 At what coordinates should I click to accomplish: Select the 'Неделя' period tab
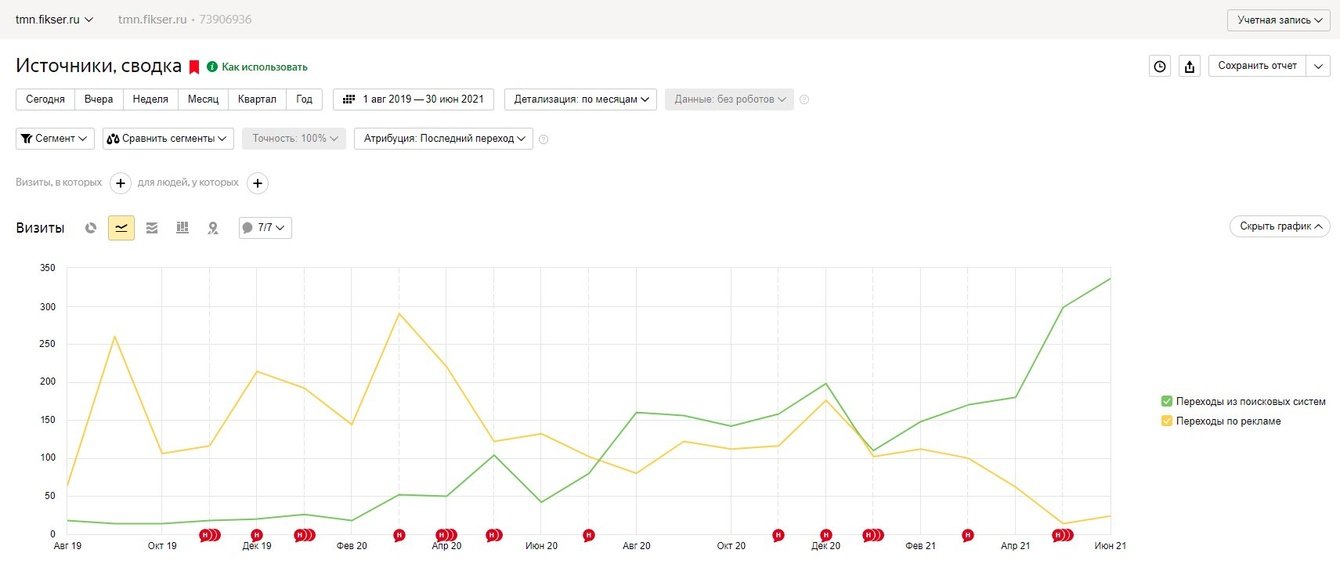[x=150, y=99]
